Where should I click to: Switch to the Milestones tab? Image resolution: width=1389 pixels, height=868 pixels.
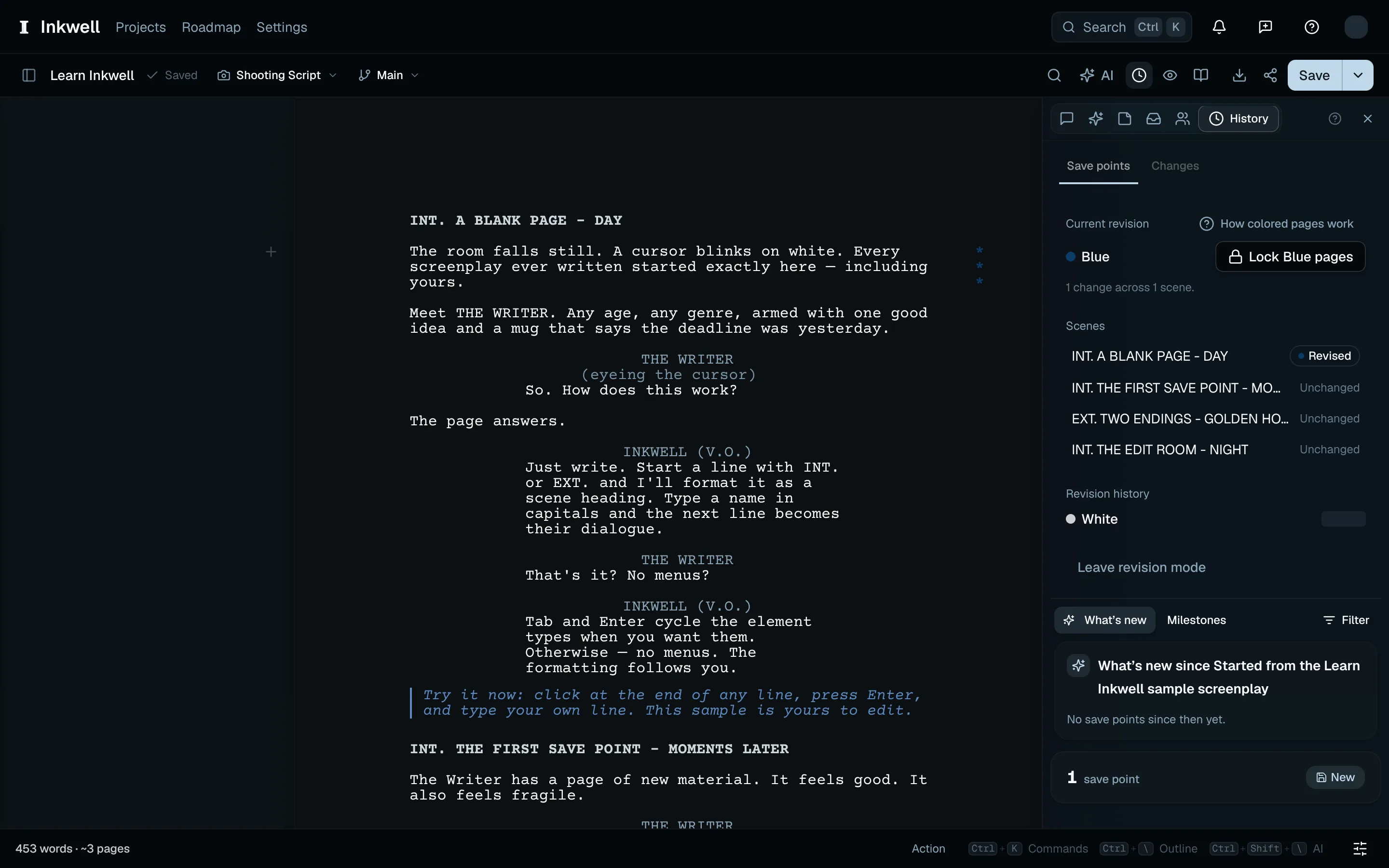[1196, 620]
